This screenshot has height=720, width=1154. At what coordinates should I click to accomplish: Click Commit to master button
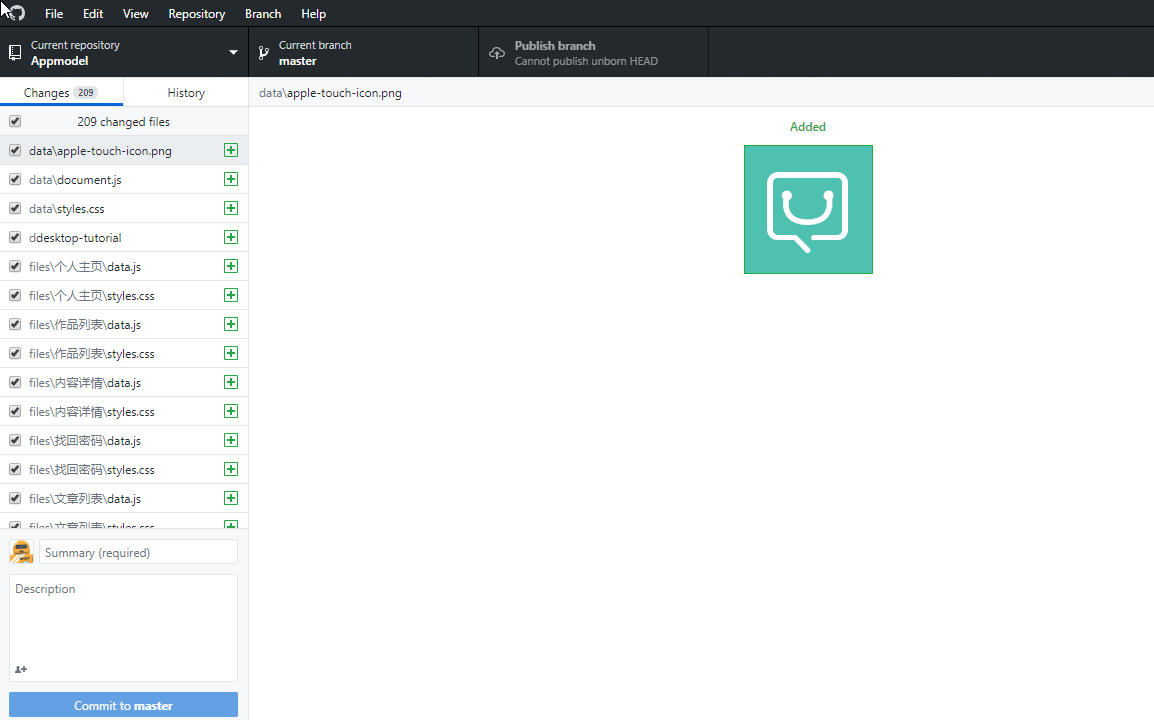click(x=123, y=705)
